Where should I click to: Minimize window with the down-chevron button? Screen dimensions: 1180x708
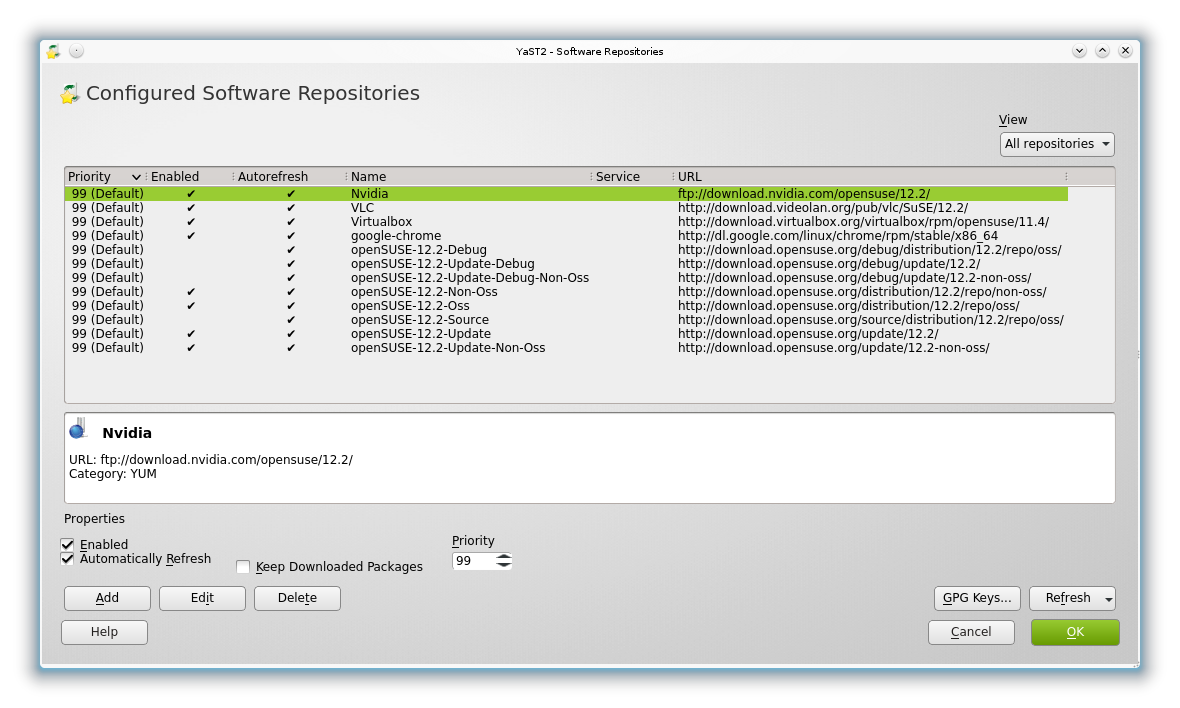pos(1079,51)
